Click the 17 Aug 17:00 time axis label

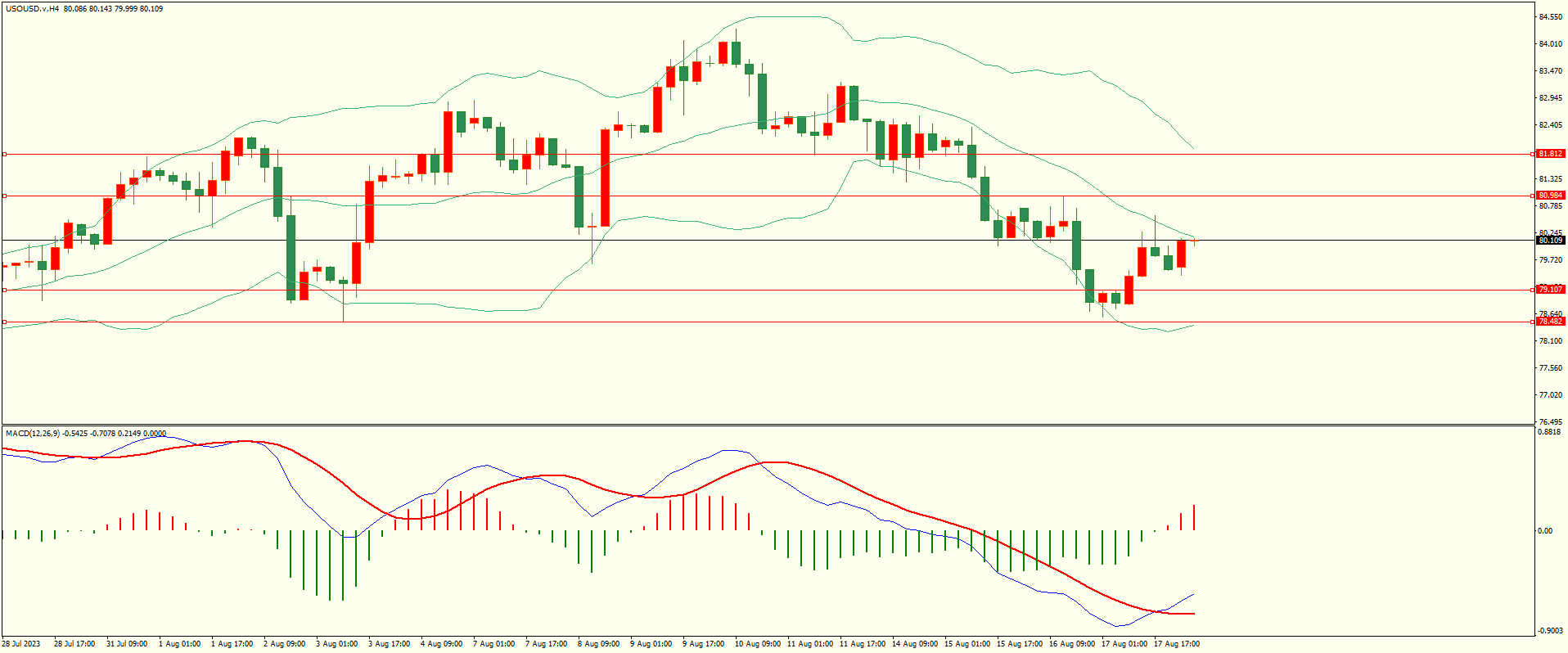pos(1176,644)
